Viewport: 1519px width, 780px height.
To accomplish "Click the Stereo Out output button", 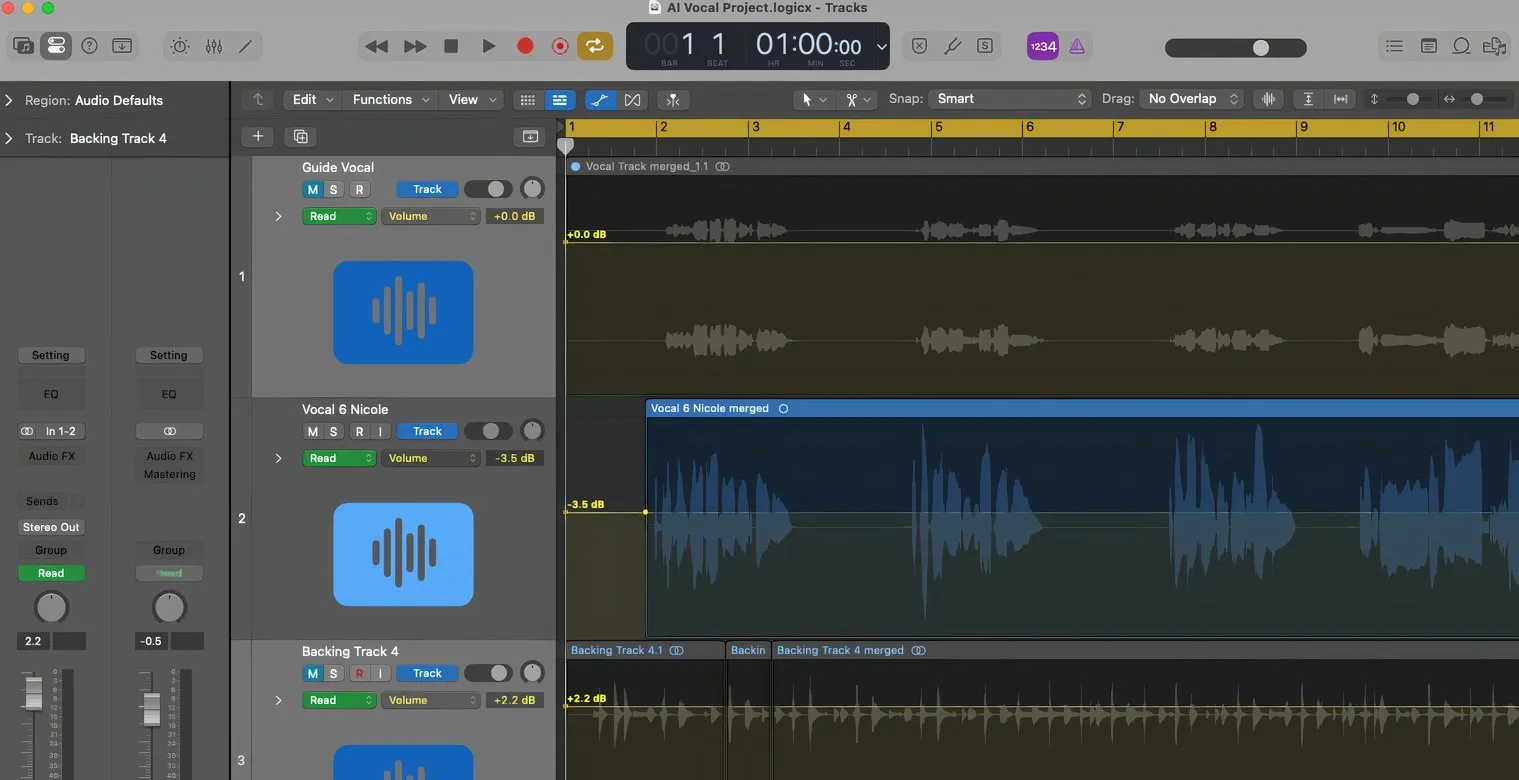I will coord(51,527).
